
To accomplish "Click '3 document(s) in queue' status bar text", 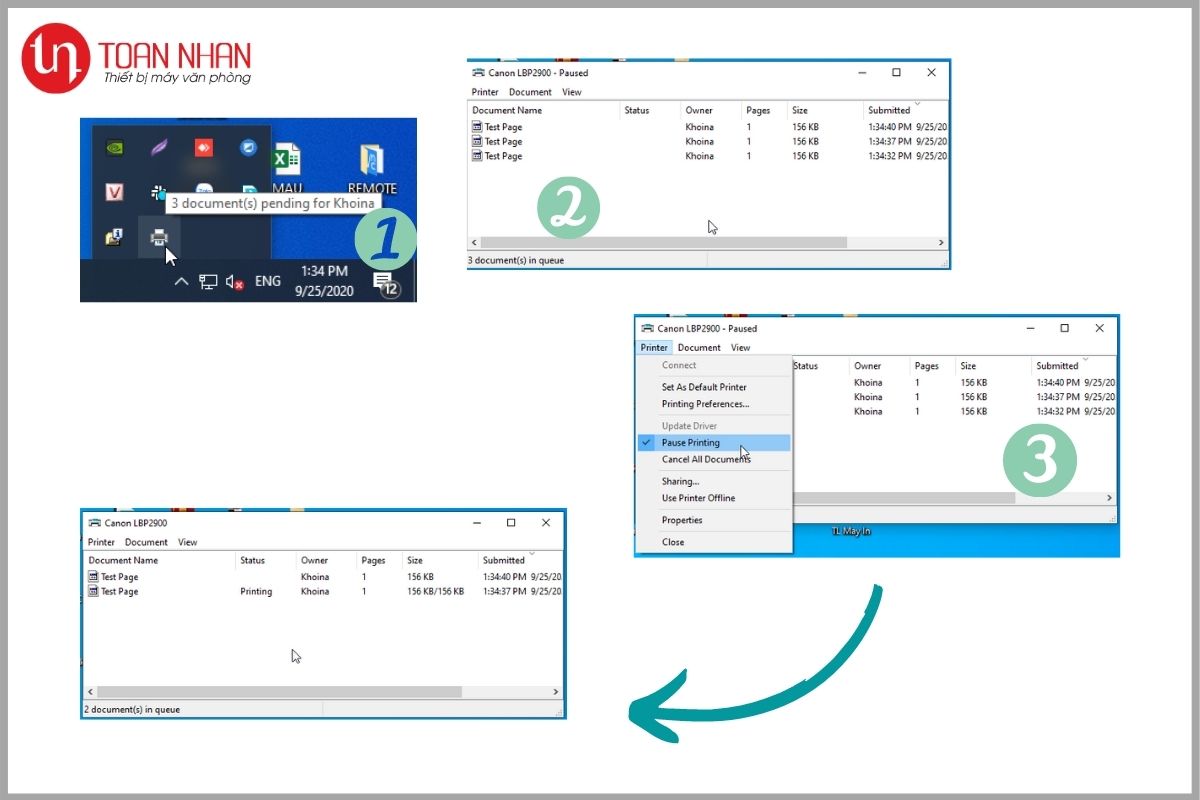I will pos(516,260).
